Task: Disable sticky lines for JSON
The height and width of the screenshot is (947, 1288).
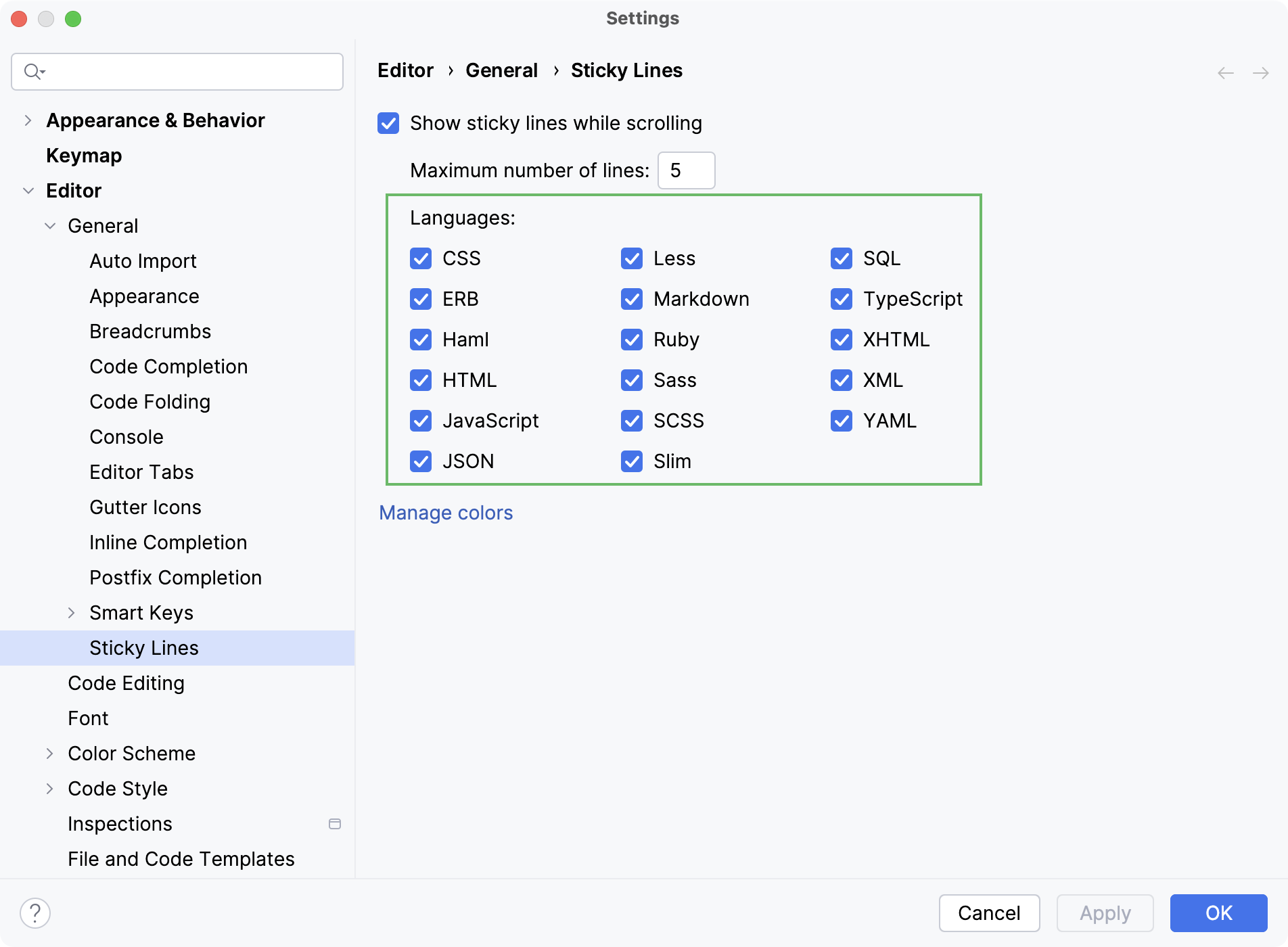Action: tap(421, 461)
